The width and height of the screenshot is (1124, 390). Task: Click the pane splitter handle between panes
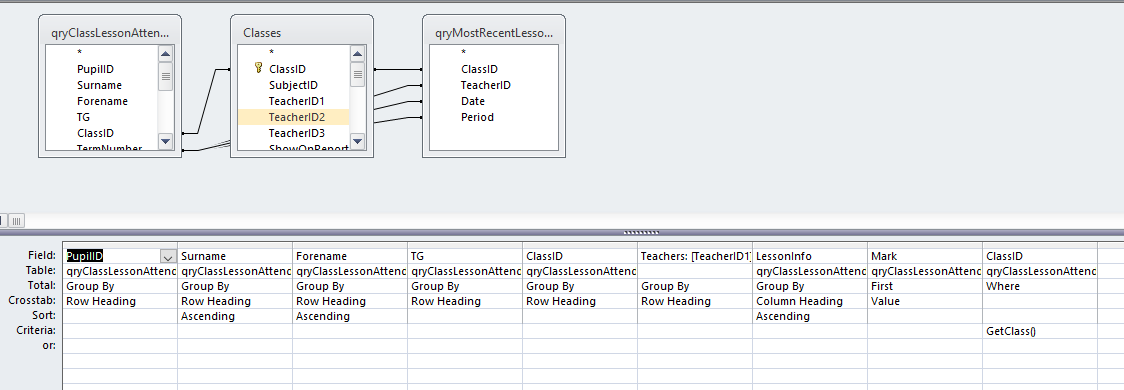(x=642, y=232)
